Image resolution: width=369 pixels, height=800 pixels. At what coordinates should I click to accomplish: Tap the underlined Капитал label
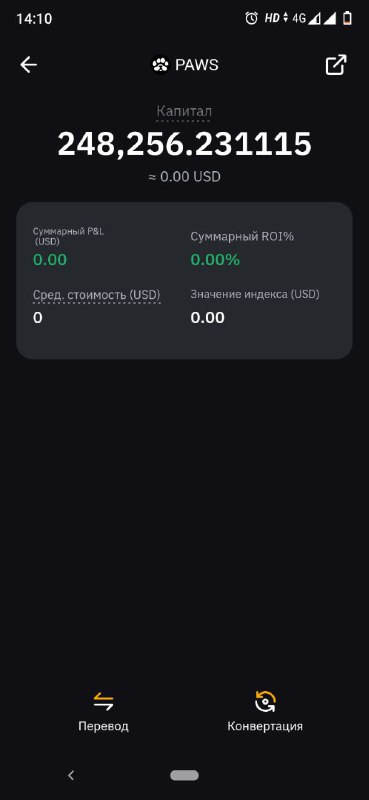pos(184,111)
